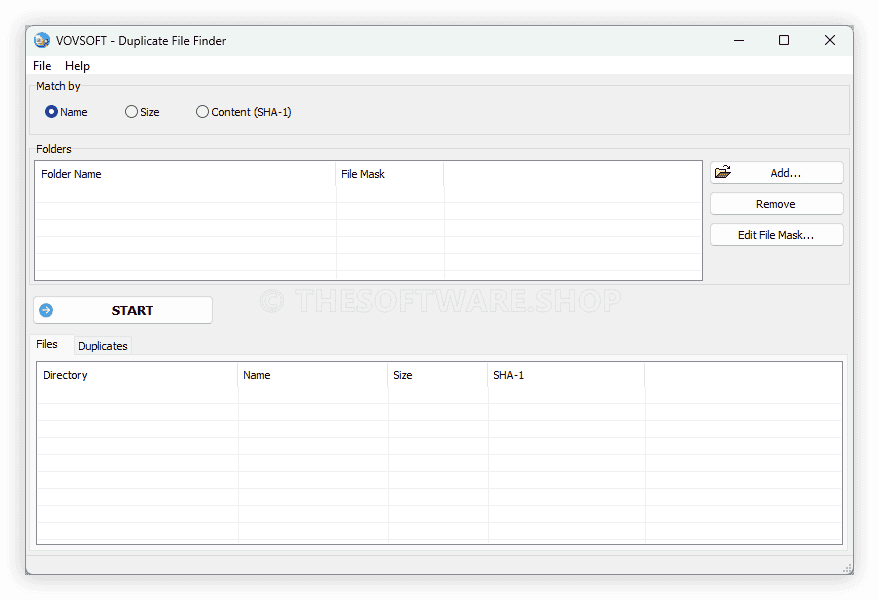Select the Size match option
The image size is (879, 600).
(x=142, y=112)
